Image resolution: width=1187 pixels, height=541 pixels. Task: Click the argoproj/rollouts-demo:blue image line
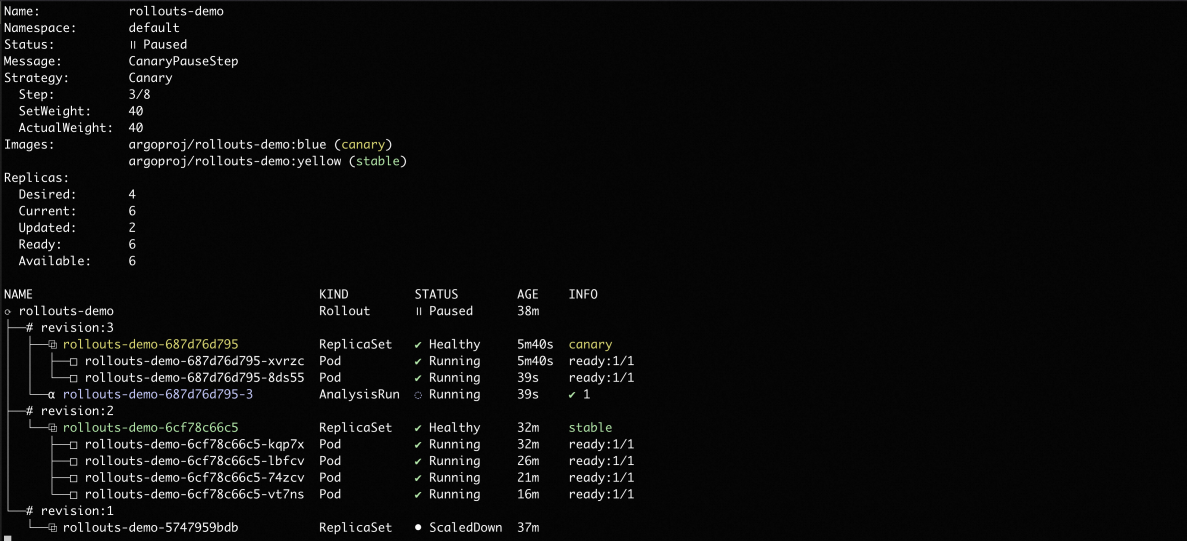tap(260, 145)
